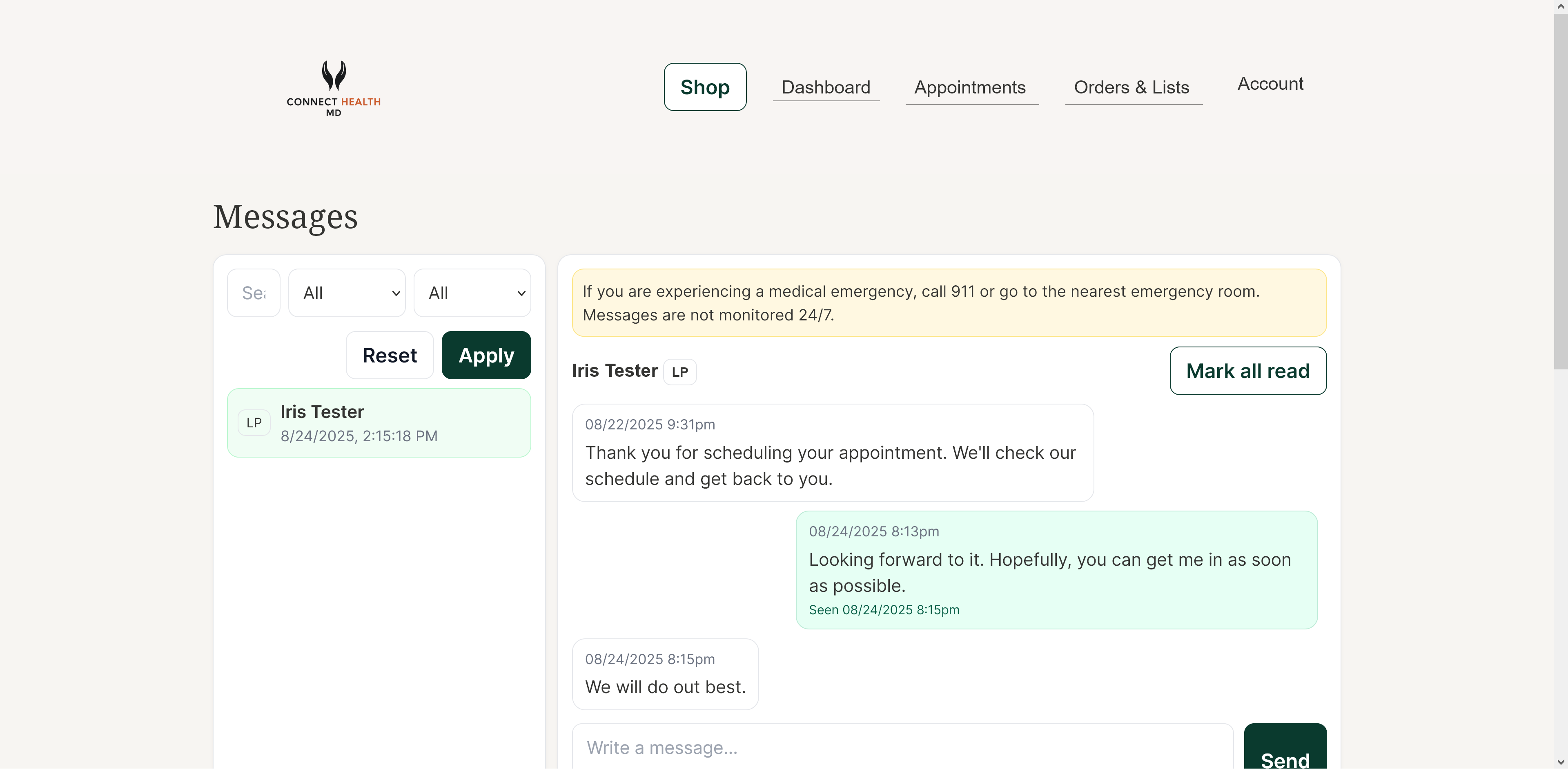Click the message bubble saying We will do out best
1568x769 pixels.
tap(665, 674)
